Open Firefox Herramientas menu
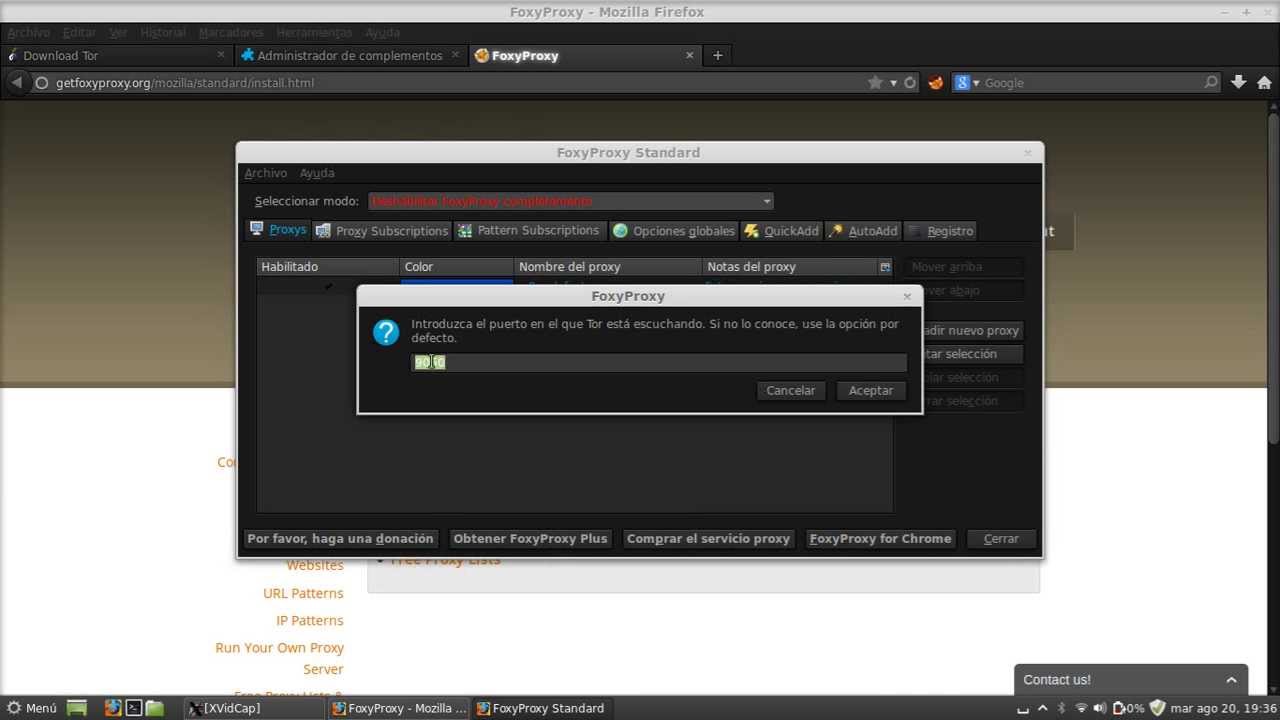The width and height of the screenshot is (1280, 720). (x=315, y=32)
